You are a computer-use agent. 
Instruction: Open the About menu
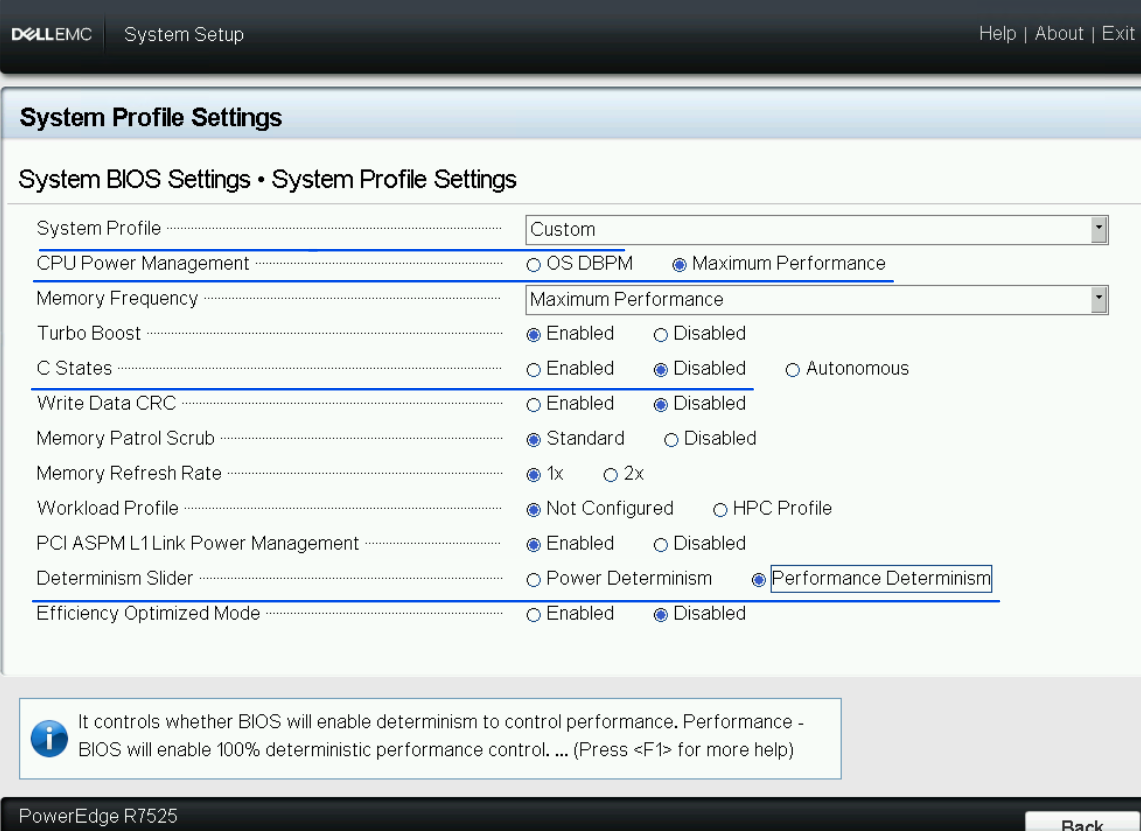1059,33
